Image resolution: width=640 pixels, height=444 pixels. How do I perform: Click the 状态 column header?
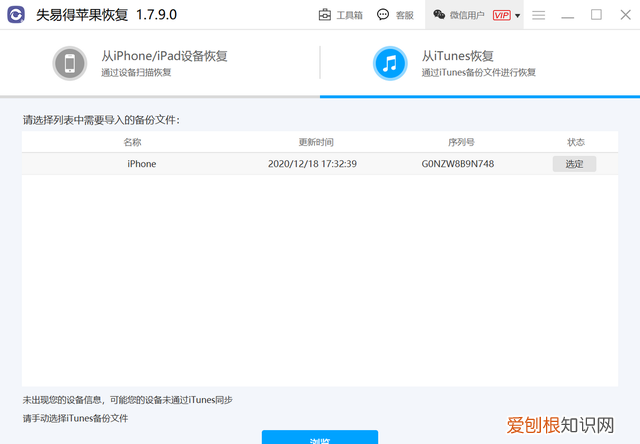point(576,142)
